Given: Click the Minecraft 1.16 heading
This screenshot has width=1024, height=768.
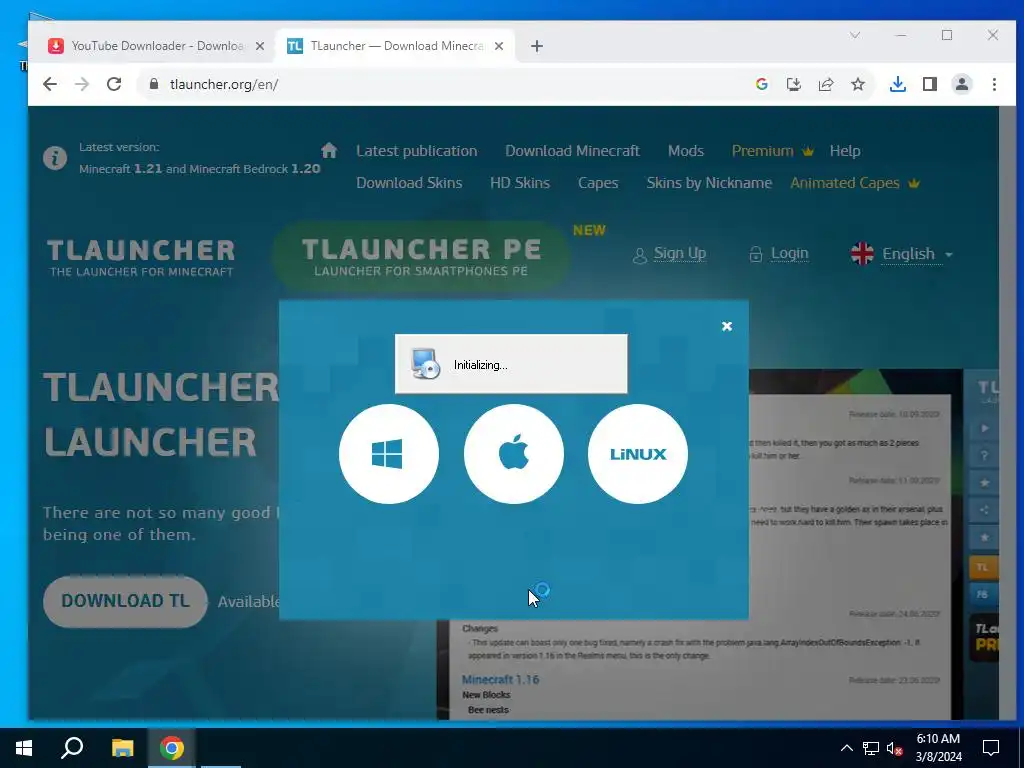Looking at the screenshot, I should [x=500, y=679].
